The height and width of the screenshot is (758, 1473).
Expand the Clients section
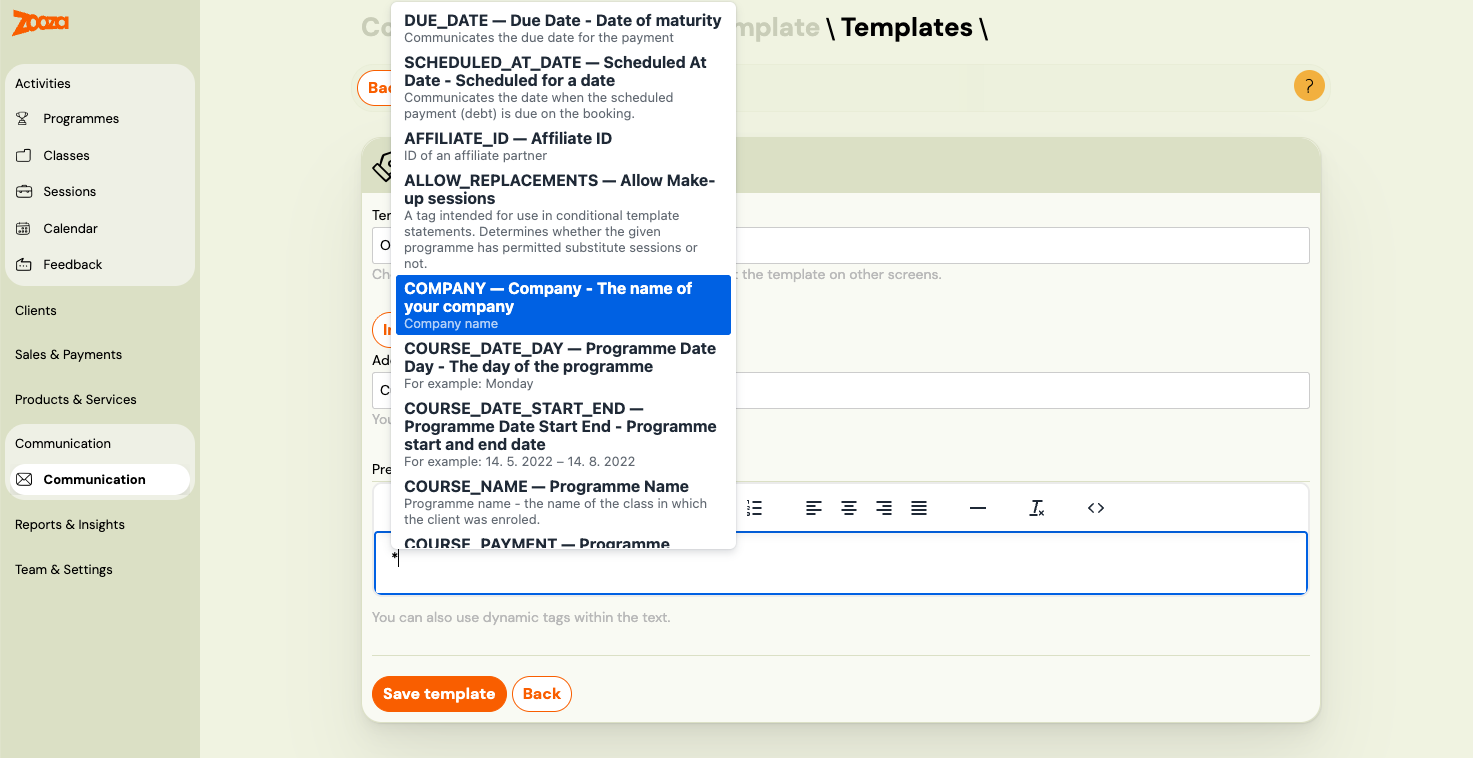[x=36, y=310]
